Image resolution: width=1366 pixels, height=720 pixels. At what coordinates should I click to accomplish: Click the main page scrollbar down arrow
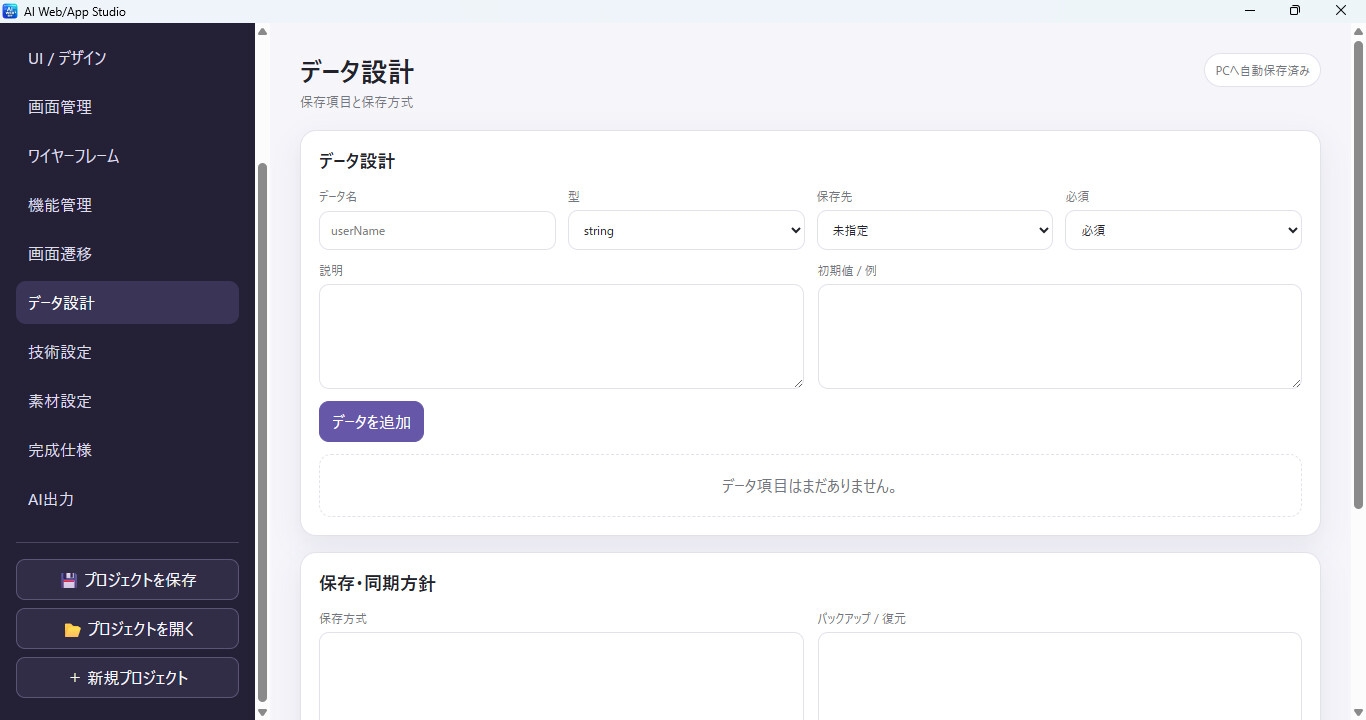tap(1359, 712)
